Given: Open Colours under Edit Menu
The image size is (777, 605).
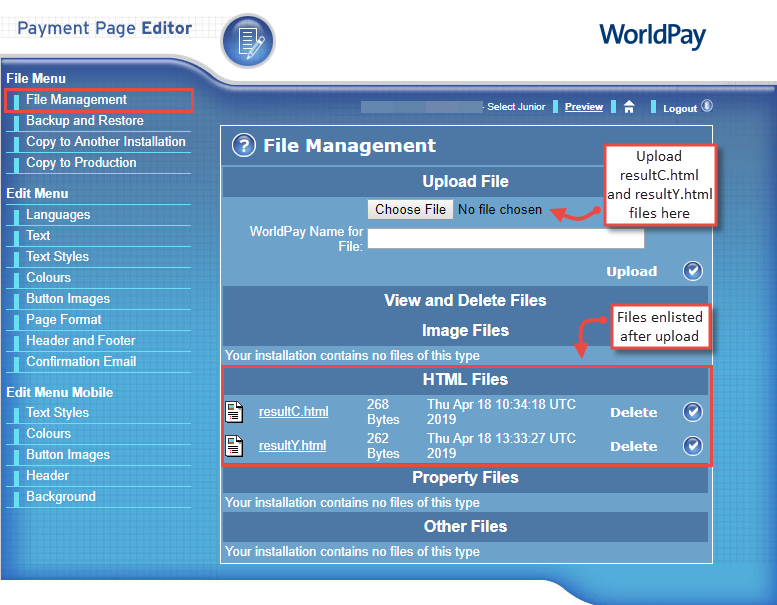Looking at the screenshot, I should 49,277.
